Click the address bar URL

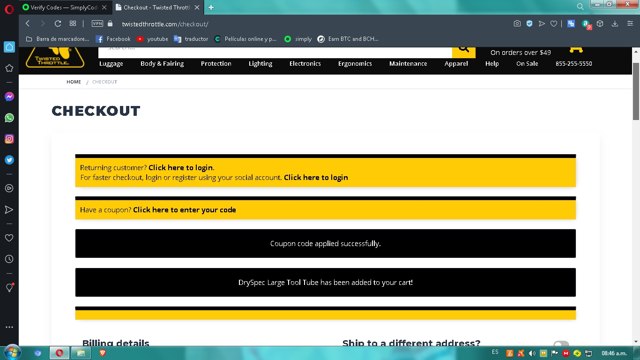[x=165, y=24]
